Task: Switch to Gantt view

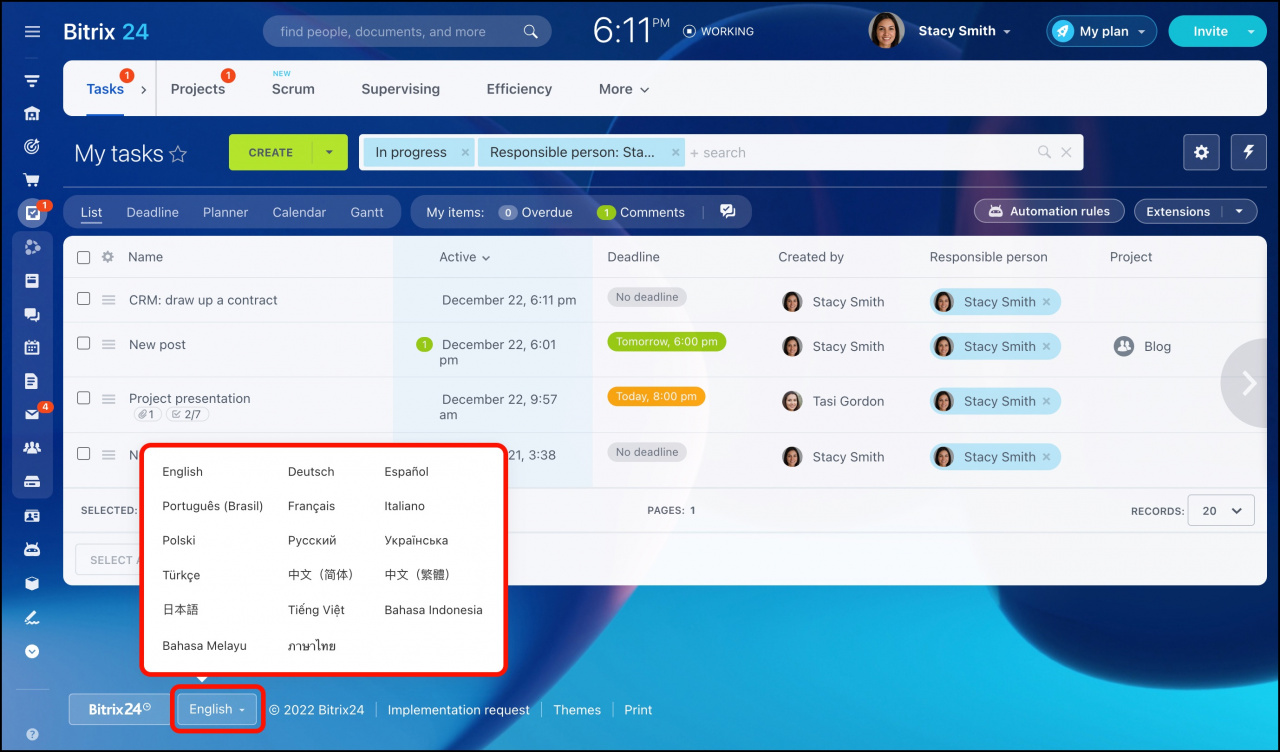Action: [x=367, y=212]
